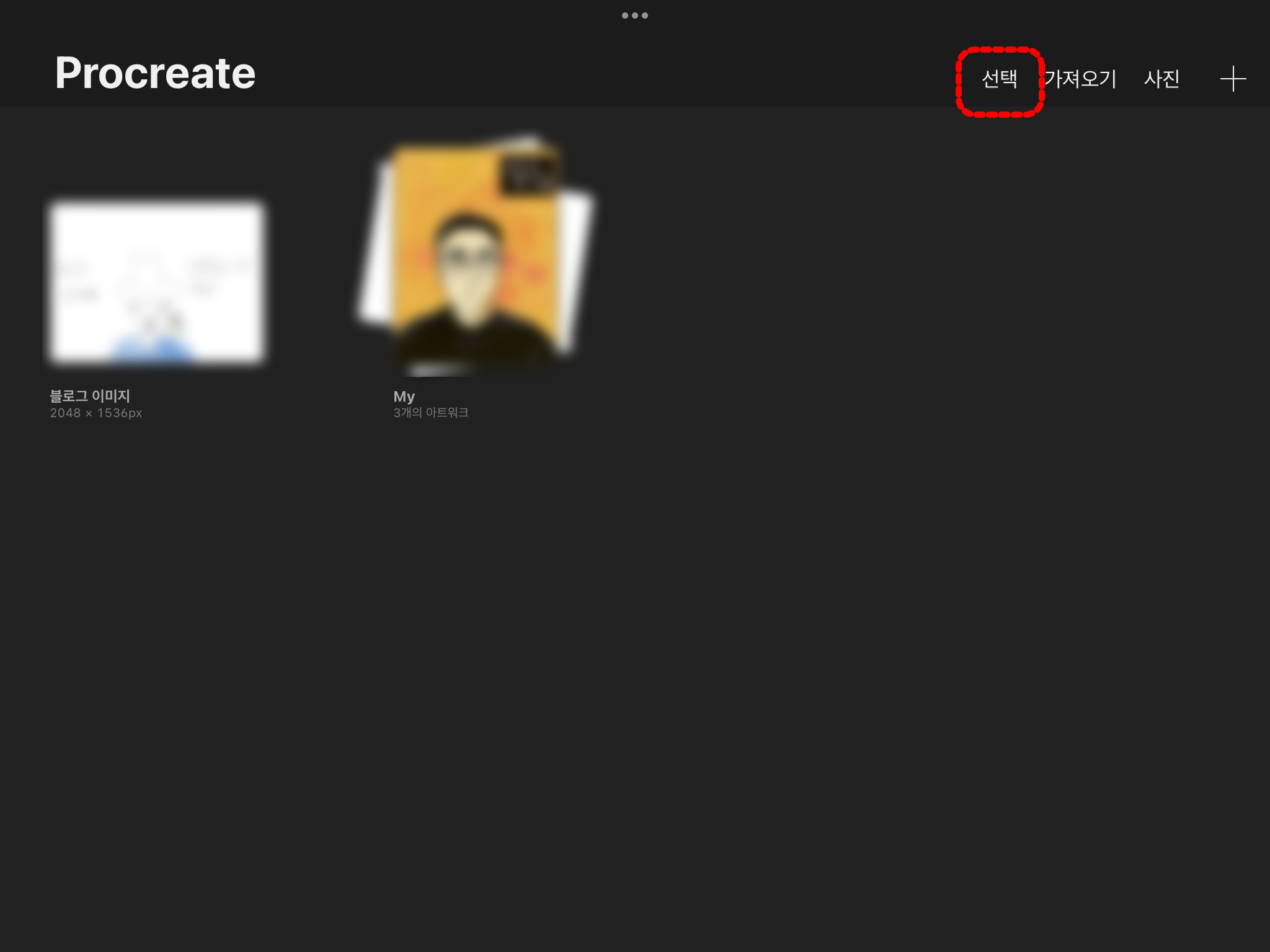Open the three-dot multitasking menu at top
The image size is (1270, 952).
634,15
